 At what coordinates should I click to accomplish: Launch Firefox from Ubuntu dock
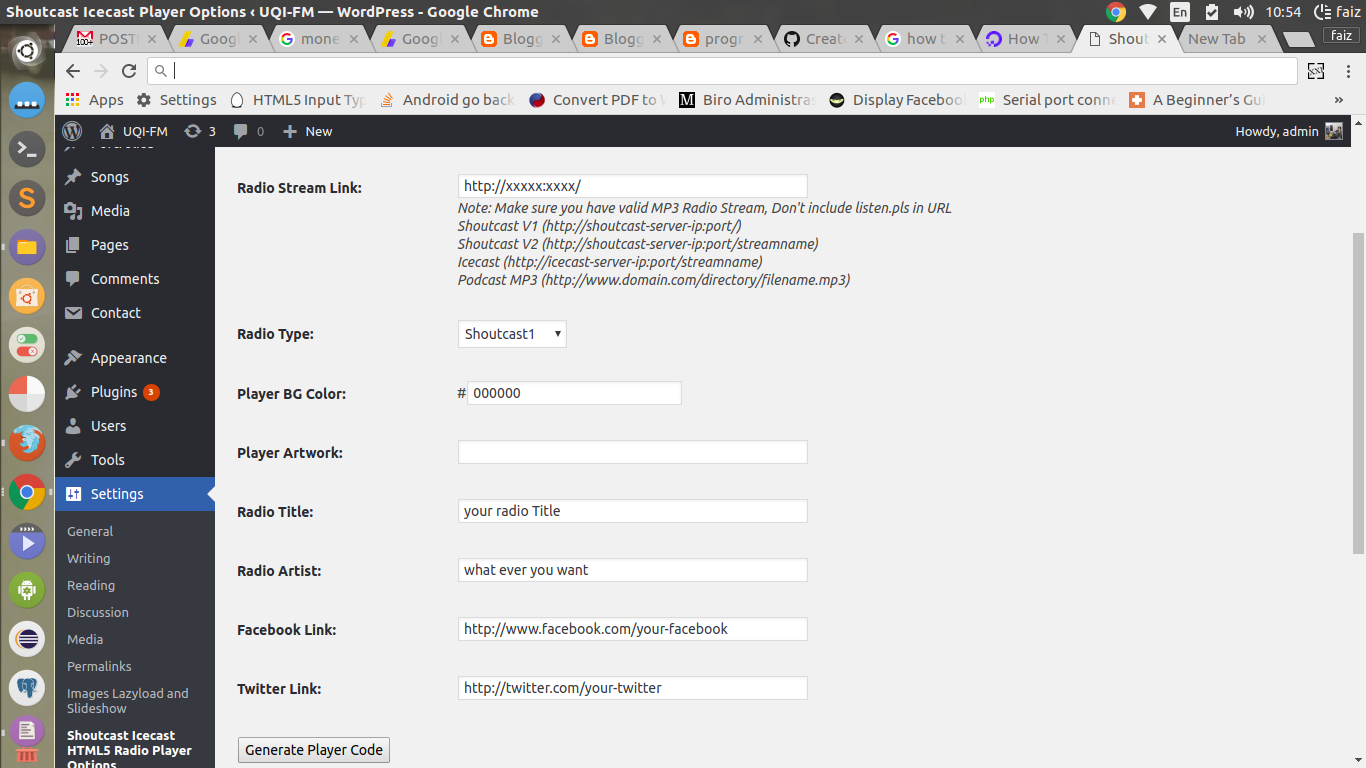click(x=27, y=443)
